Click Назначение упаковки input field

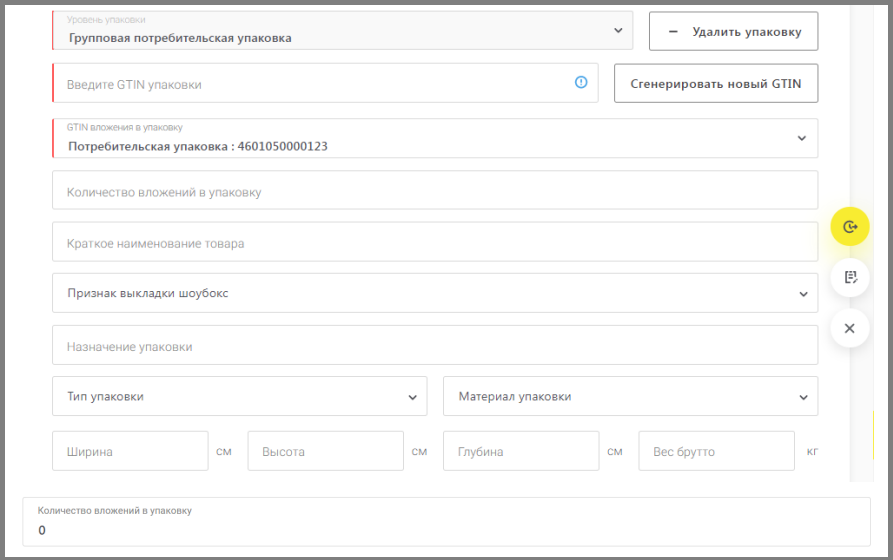coord(435,345)
